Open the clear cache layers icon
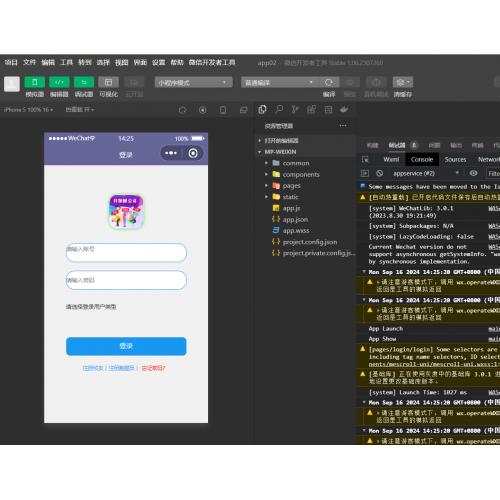This screenshot has width=500, height=500. coord(403,82)
